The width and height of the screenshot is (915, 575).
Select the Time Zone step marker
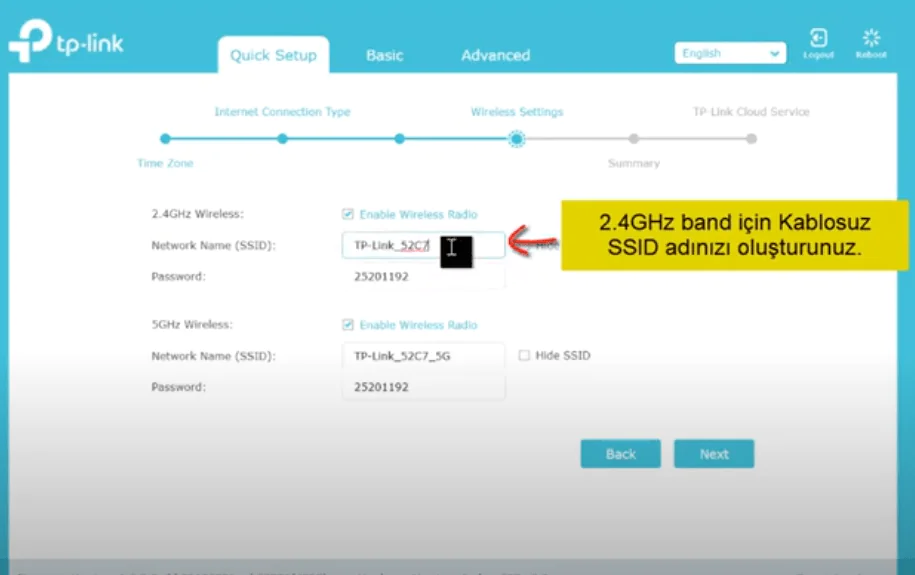click(165, 139)
